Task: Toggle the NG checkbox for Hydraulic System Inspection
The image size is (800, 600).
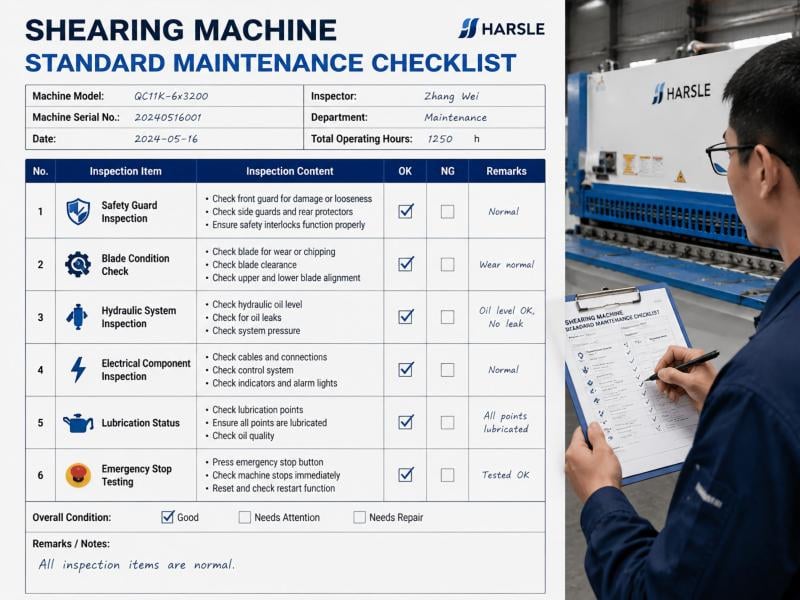Action: coord(447,317)
